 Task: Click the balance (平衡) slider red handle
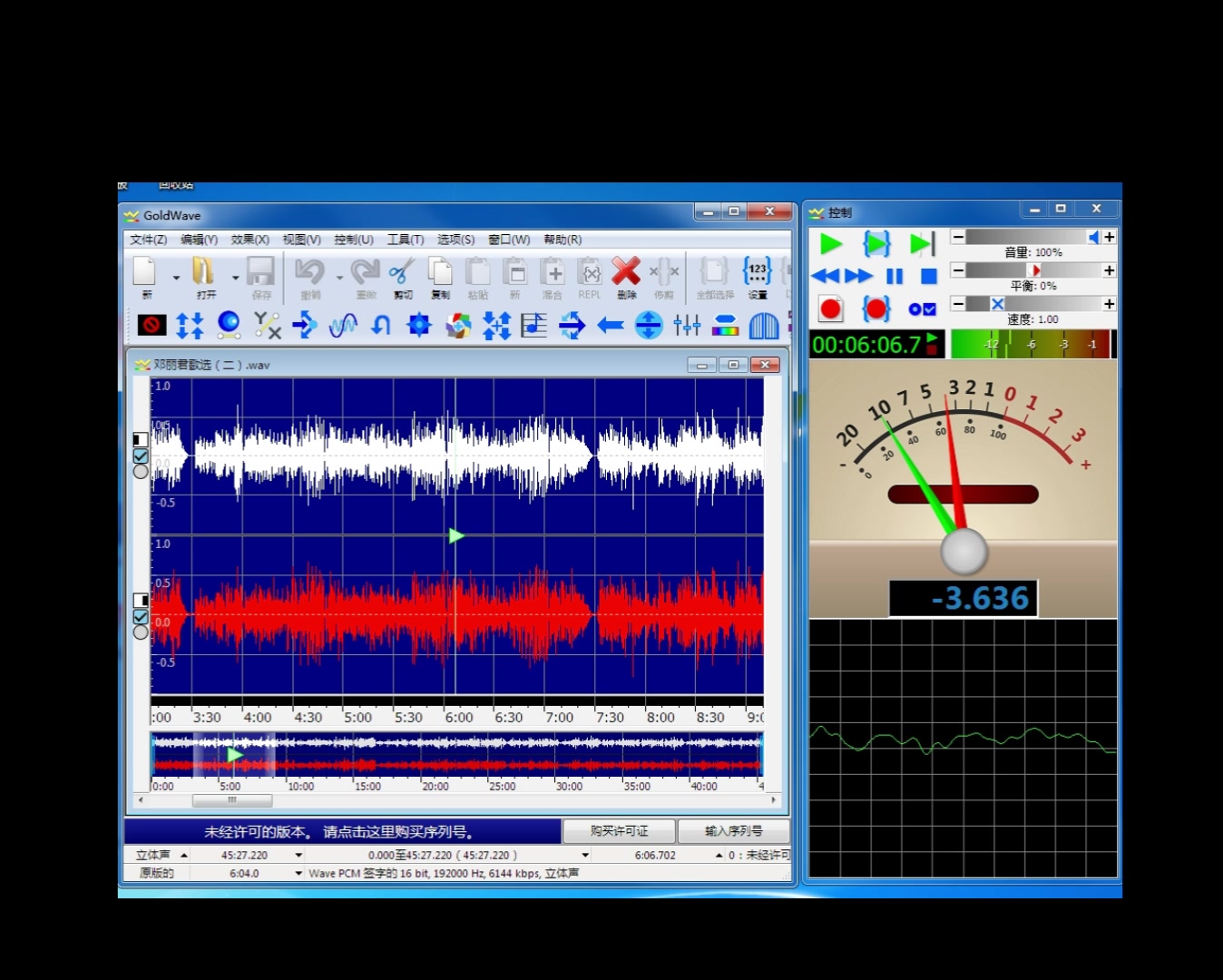[x=1035, y=270]
